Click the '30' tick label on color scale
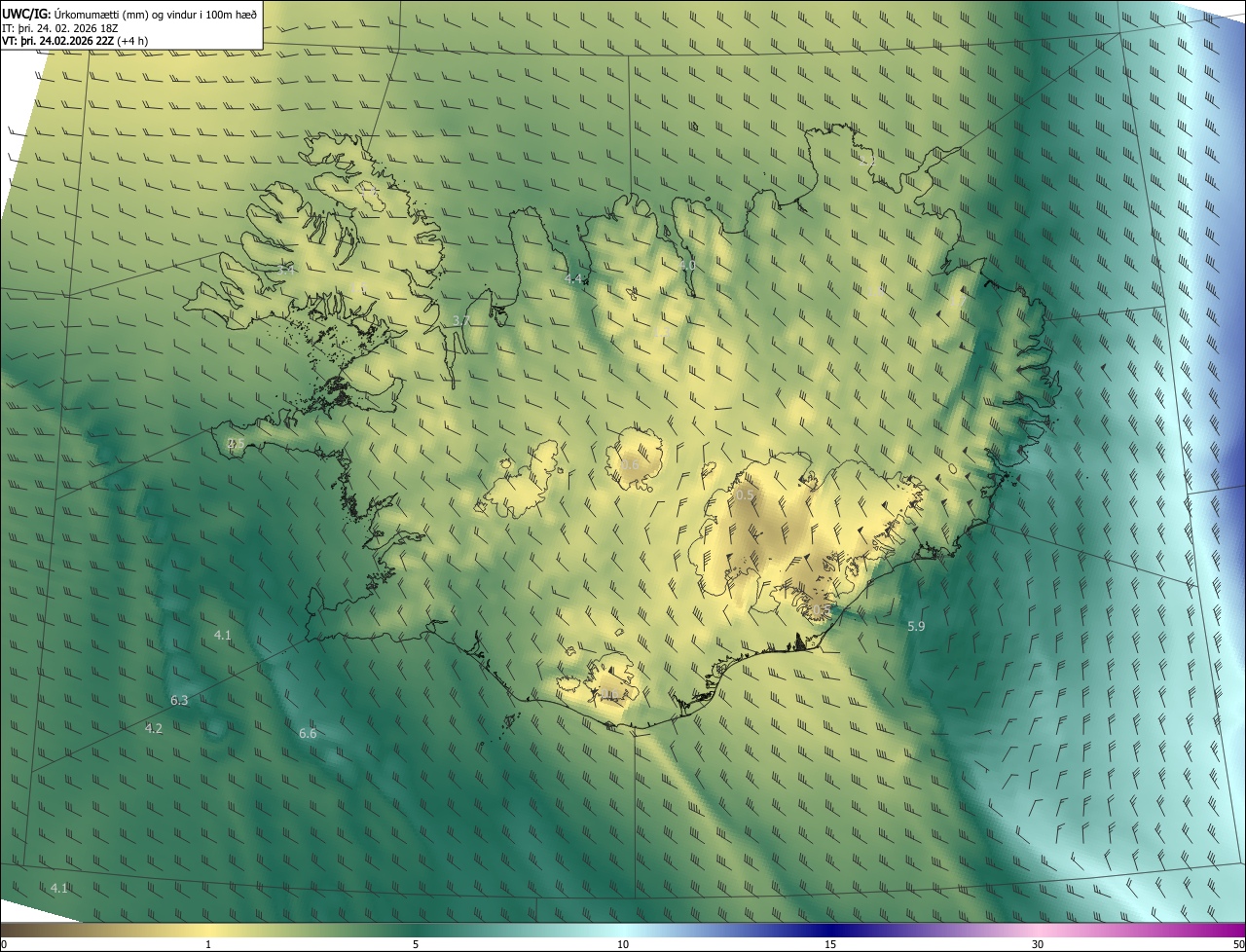This screenshot has height=952, width=1246. (1038, 944)
